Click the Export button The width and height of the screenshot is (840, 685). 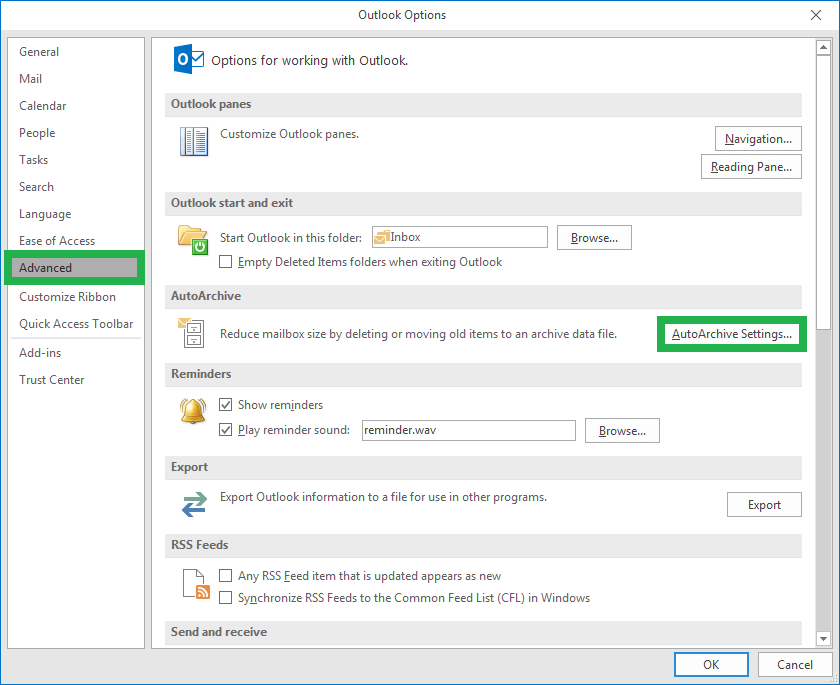point(764,505)
